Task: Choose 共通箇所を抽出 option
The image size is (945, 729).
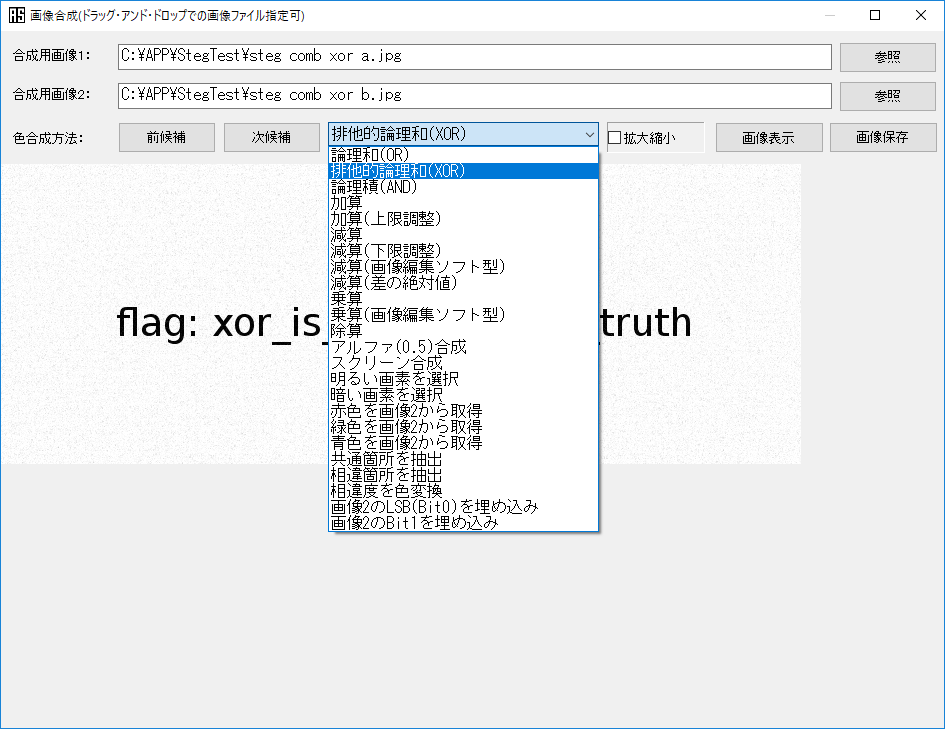Action: pyautogui.click(x=463, y=458)
